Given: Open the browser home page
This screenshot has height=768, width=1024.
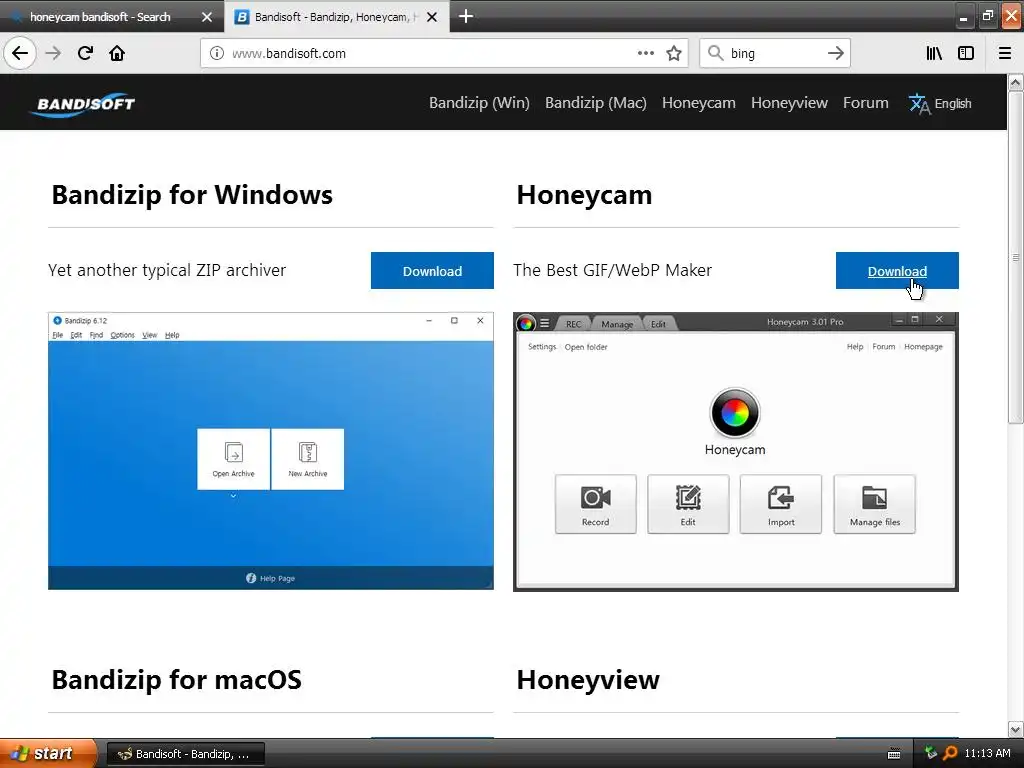Looking at the screenshot, I should [117, 53].
